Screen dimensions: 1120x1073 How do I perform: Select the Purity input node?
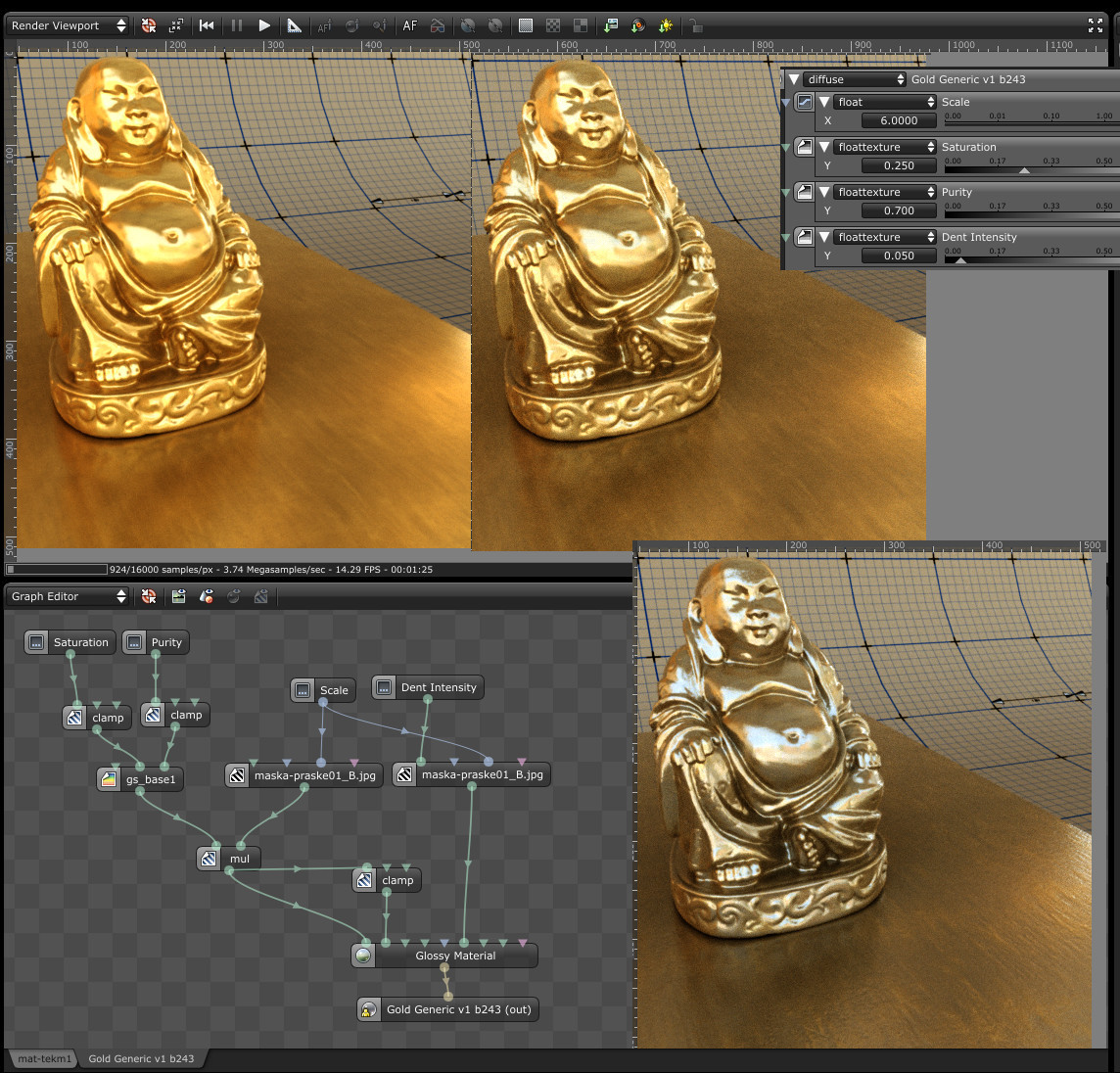tap(155, 642)
